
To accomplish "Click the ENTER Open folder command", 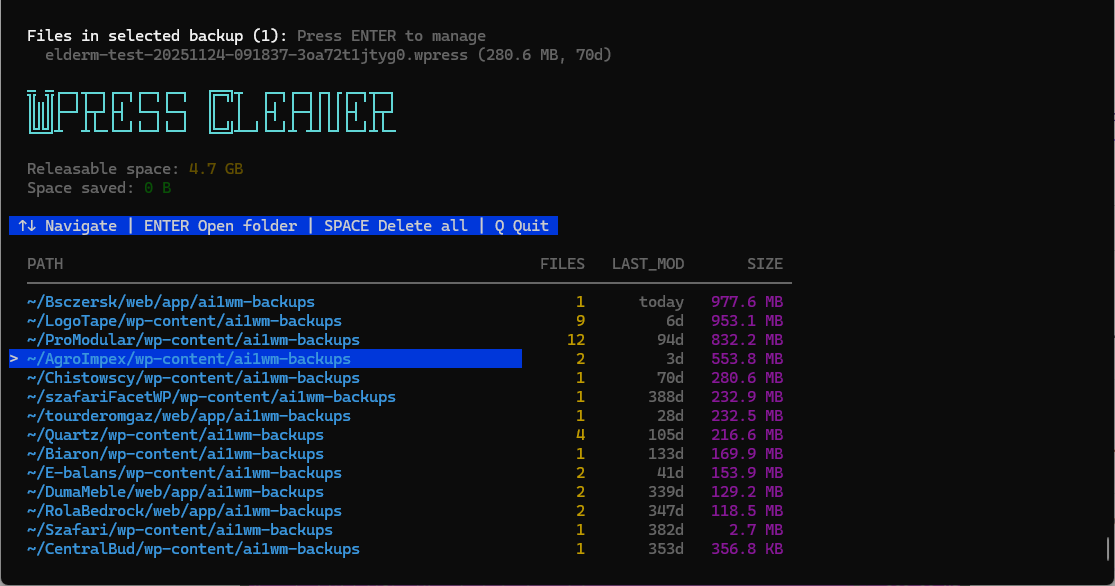I will (x=220, y=225).
